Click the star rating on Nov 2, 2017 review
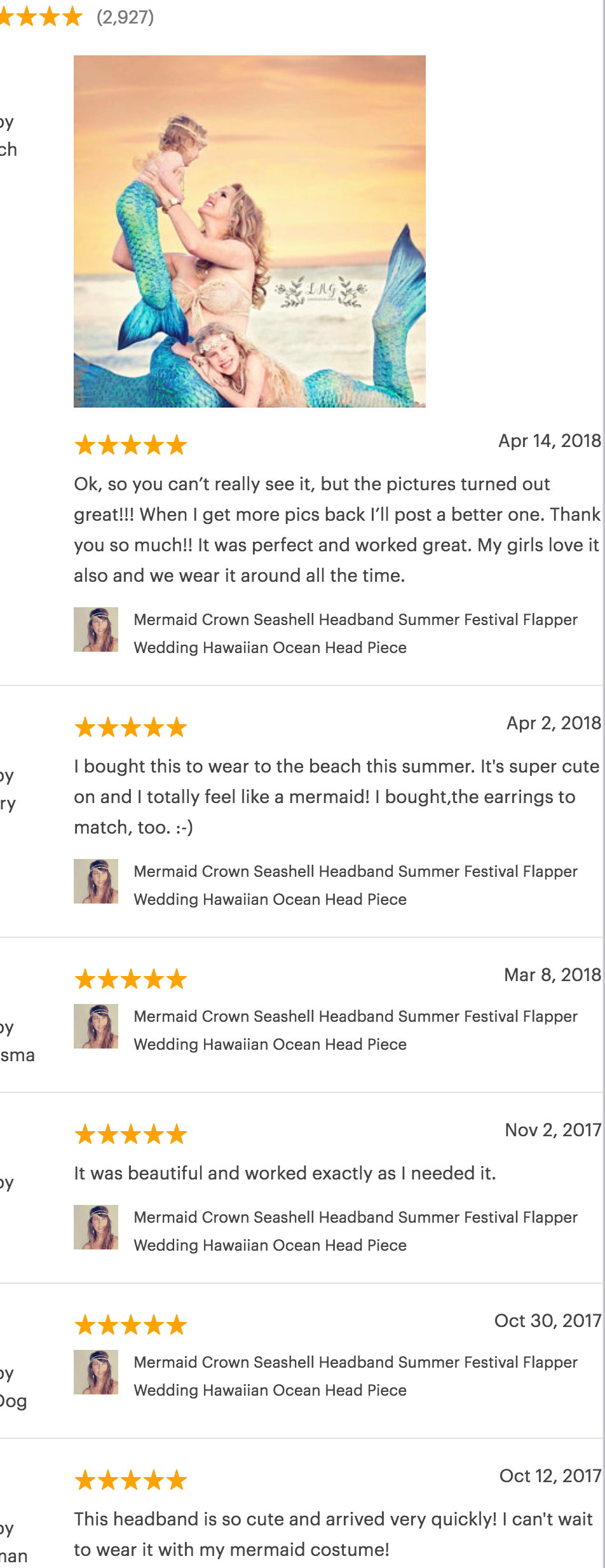Screen dimensions: 605x1568 pyautogui.click(x=130, y=1134)
